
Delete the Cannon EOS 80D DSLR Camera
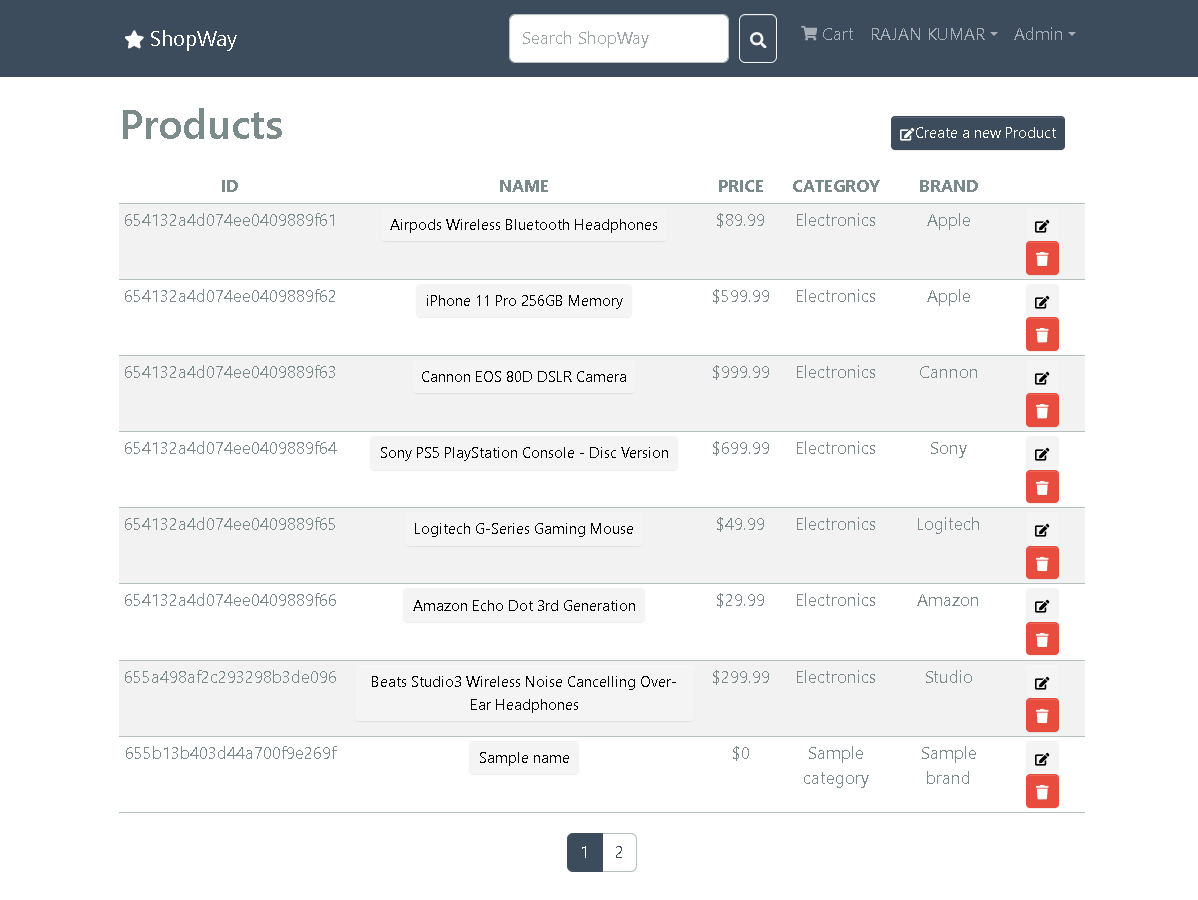1042,410
